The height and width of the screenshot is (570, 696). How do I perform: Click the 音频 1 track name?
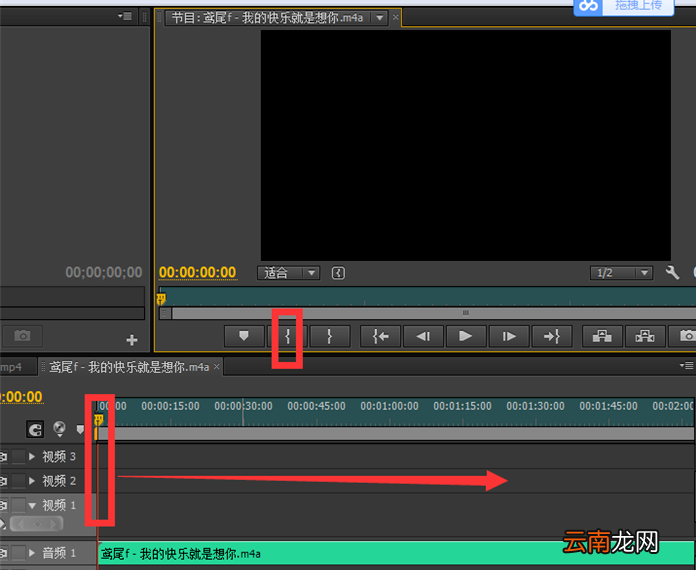[59, 553]
